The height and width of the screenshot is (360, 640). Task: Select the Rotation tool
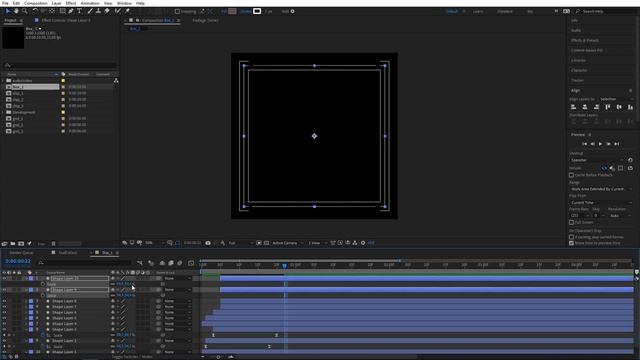(35, 11)
